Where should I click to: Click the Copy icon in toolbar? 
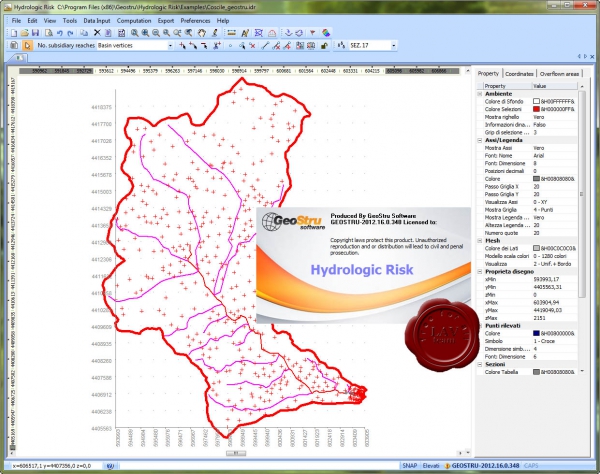click(x=84, y=33)
